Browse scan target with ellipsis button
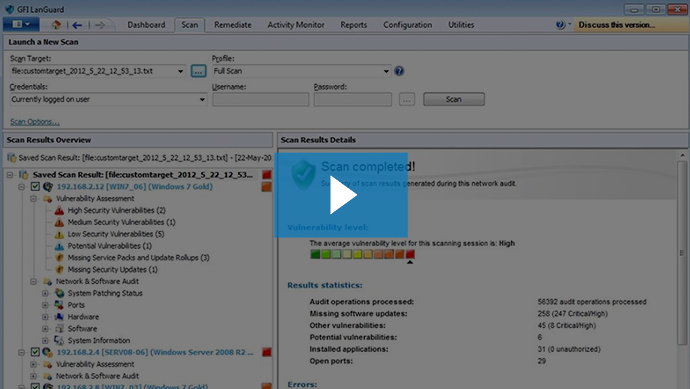This screenshot has height=389, width=690. click(198, 71)
